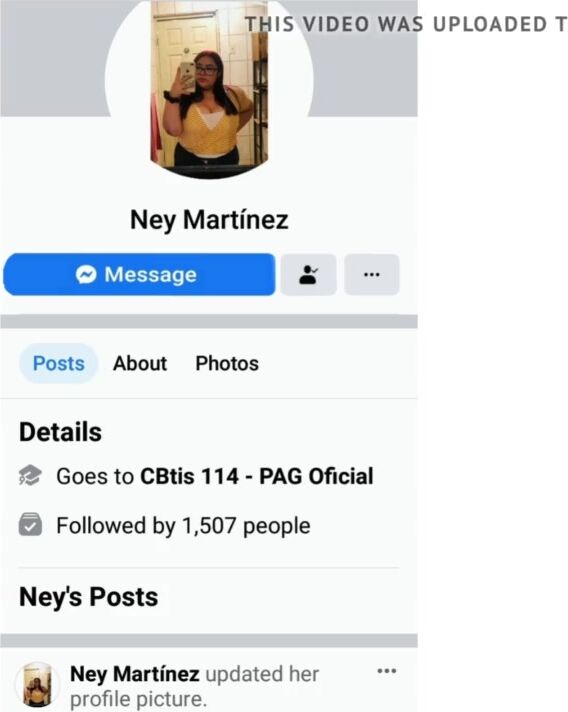Toggle the friends status person icon button
The width and height of the screenshot is (568, 712).
pyautogui.click(x=309, y=274)
